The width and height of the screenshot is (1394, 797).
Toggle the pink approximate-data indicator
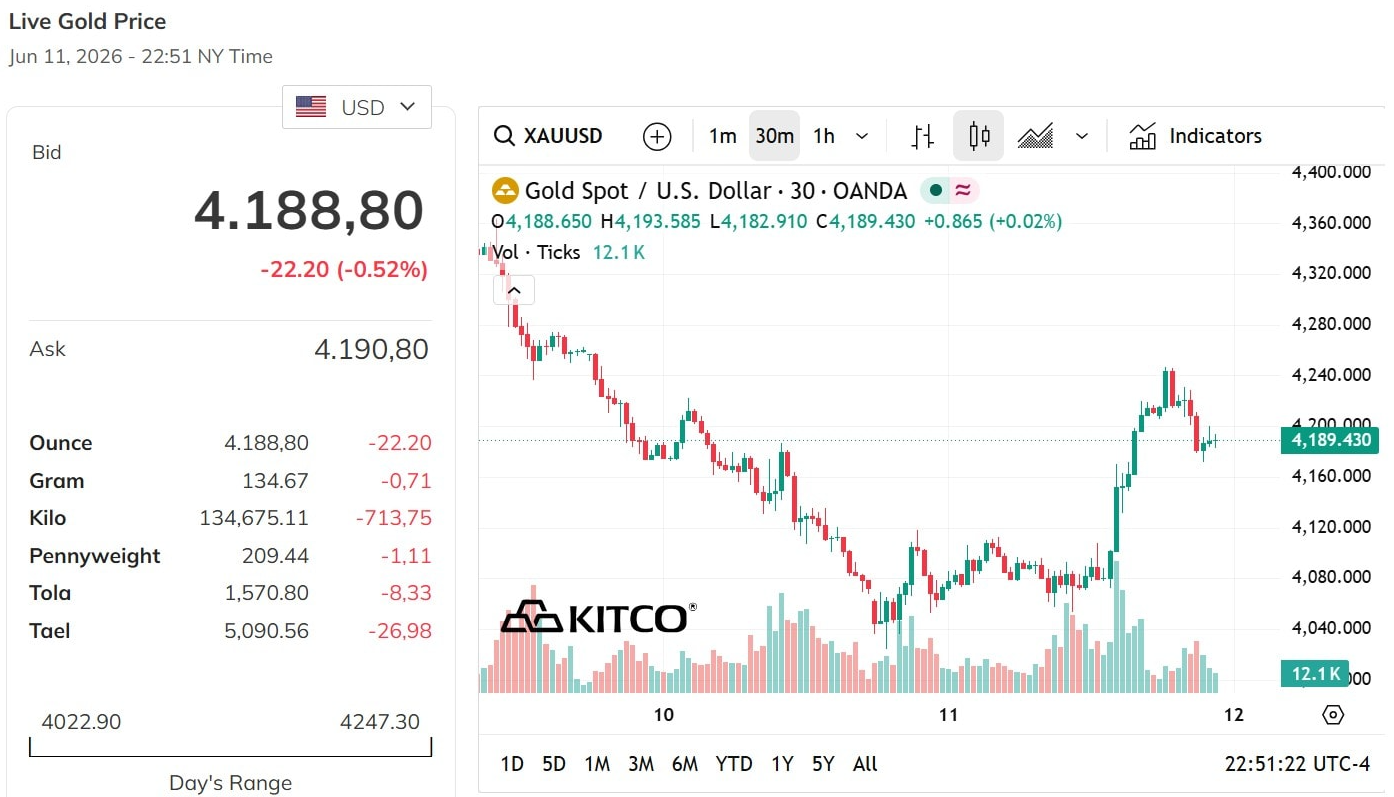(x=963, y=190)
